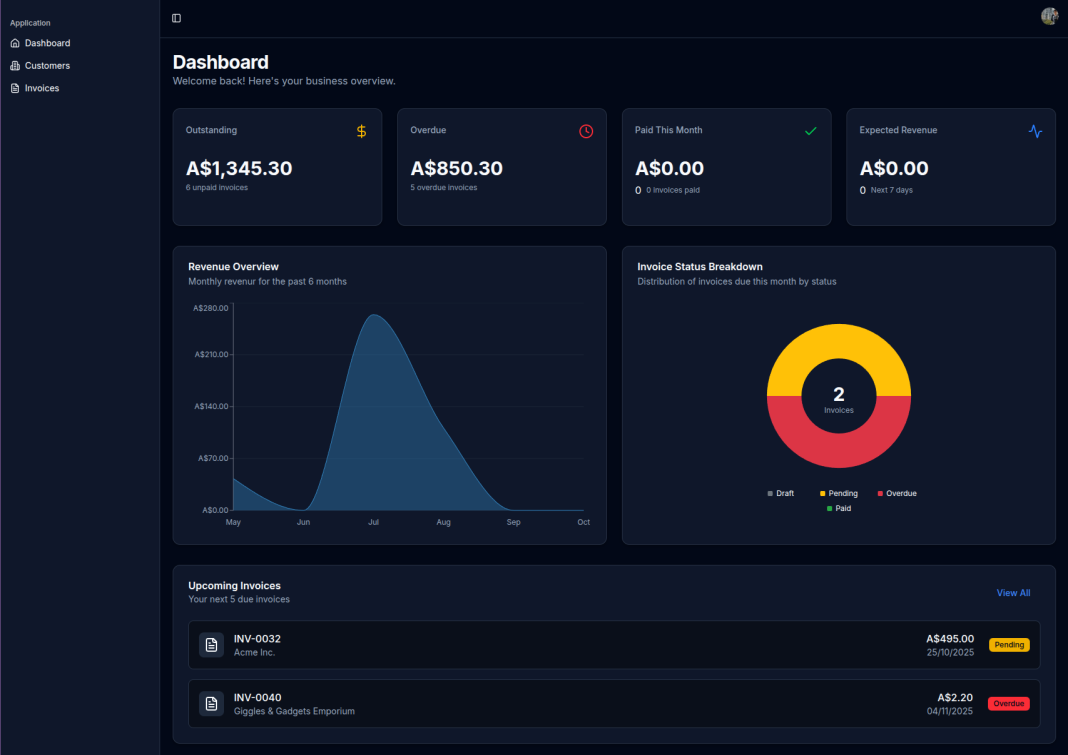Open the user avatar profile menu
Viewport: 1068px width, 755px height.
pyautogui.click(x=1049, y=17)
